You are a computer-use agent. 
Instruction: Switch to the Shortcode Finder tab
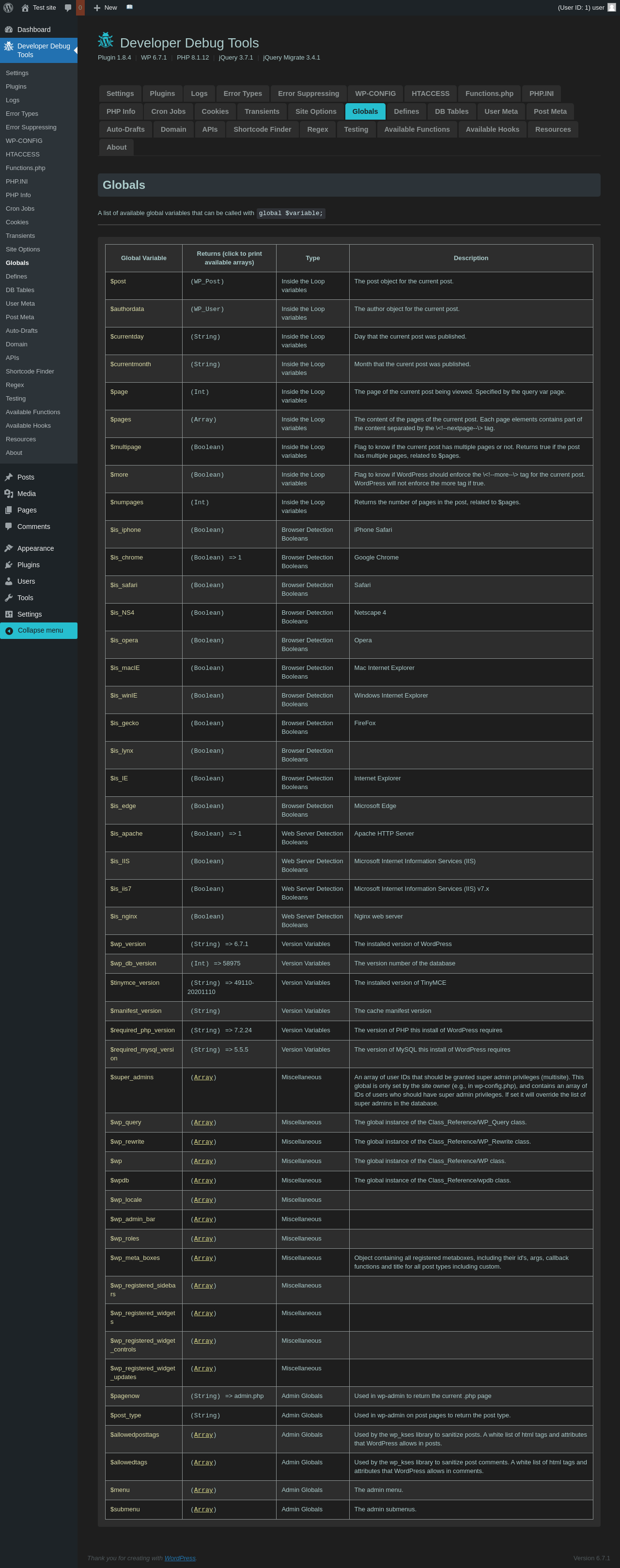[262, 130]
